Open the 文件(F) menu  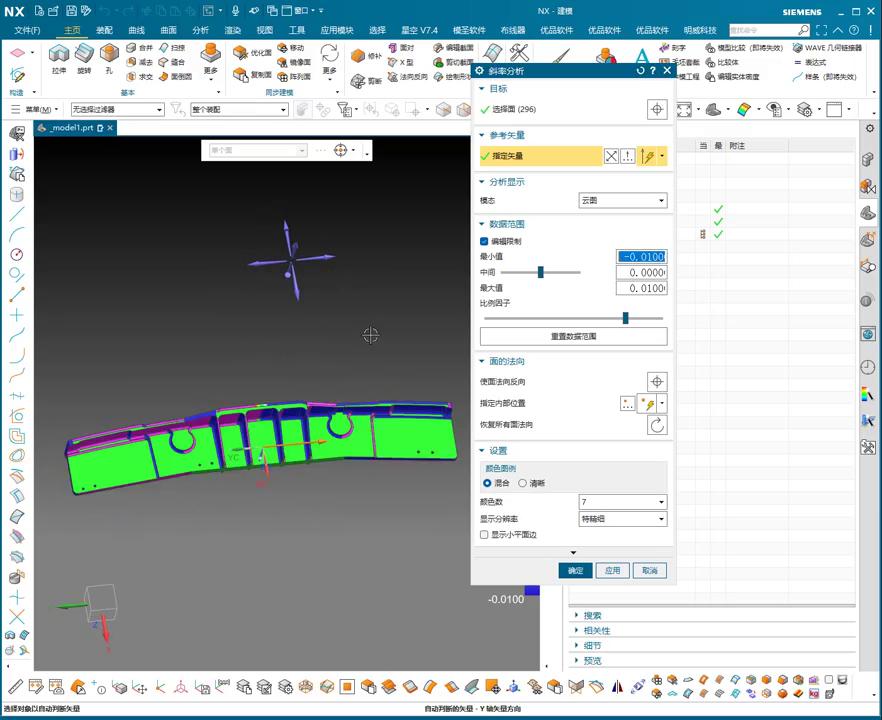click(27, 30)
